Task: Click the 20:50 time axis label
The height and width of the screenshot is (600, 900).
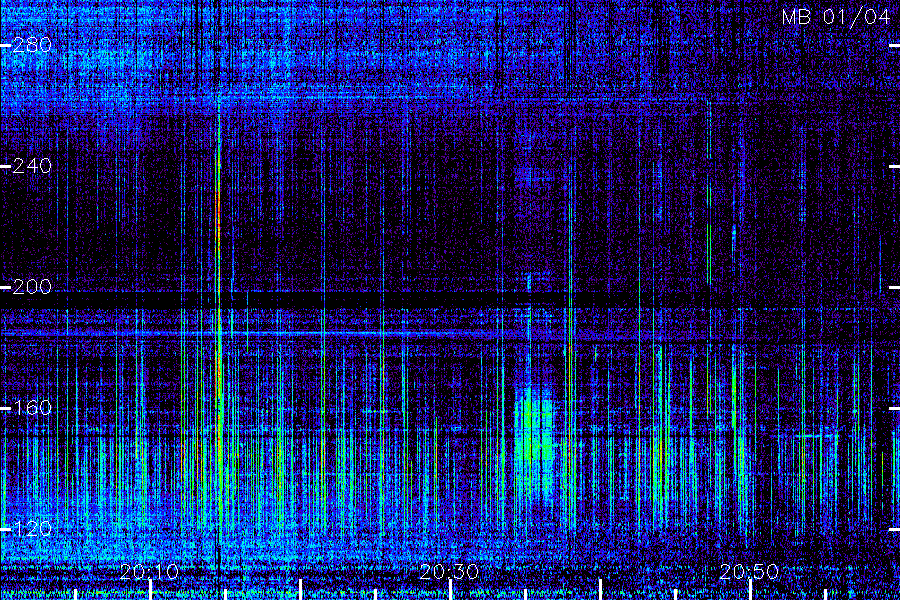Action: 749,572
